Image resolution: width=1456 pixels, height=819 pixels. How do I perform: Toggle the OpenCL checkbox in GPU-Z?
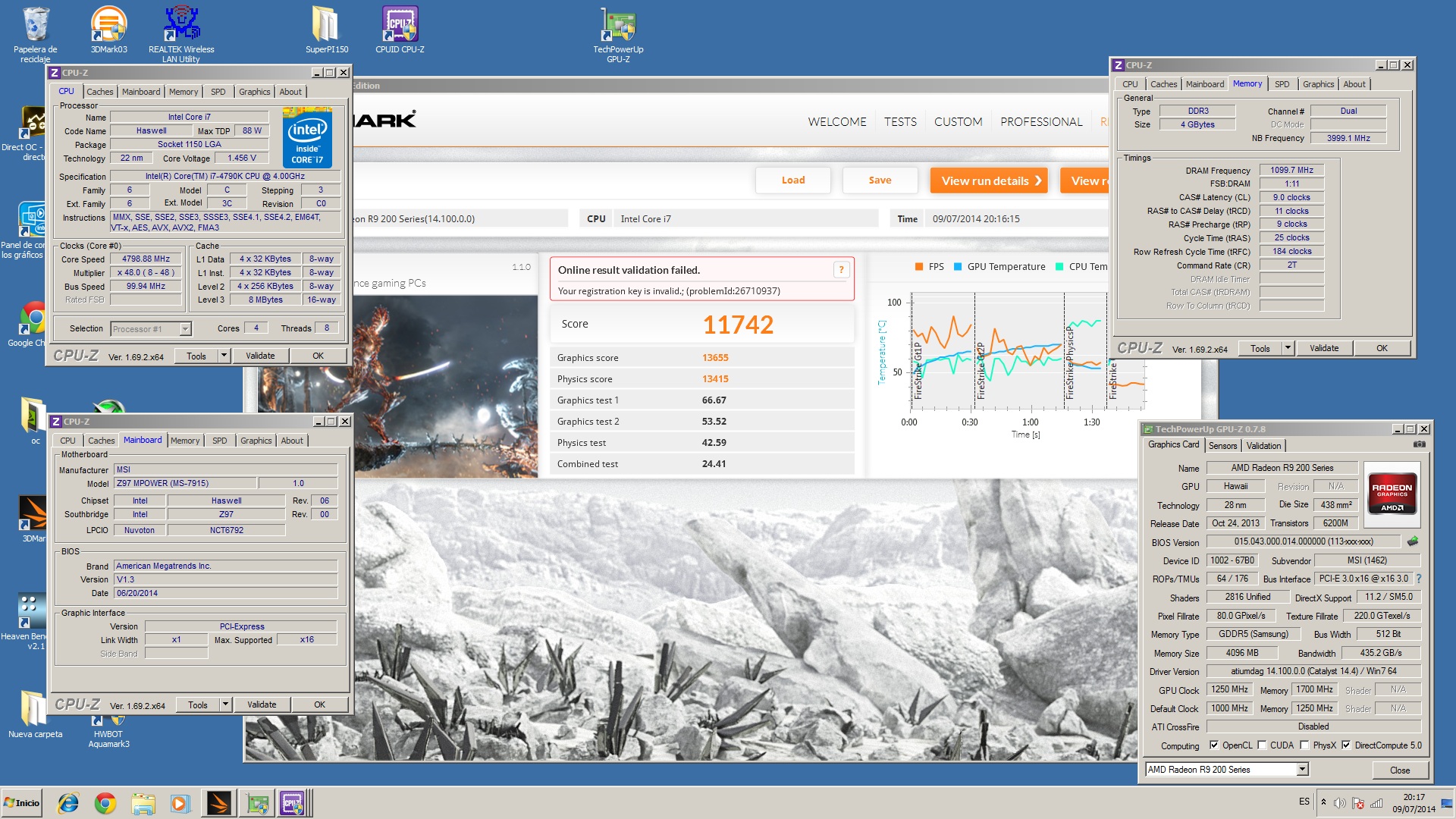(1214, 745)
